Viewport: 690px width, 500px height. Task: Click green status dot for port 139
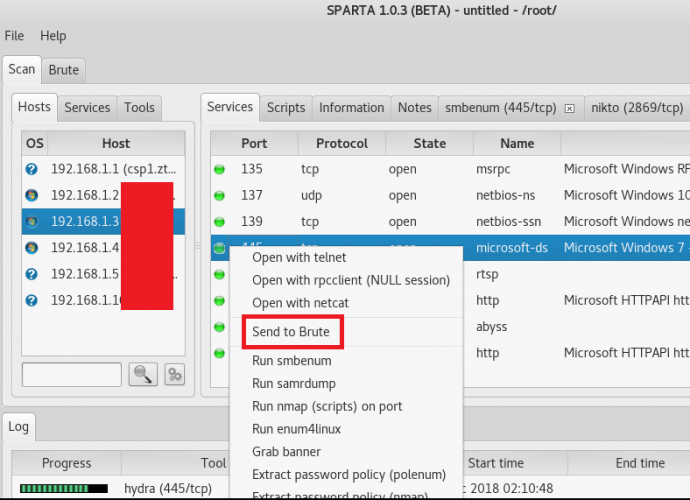(219, 222)
